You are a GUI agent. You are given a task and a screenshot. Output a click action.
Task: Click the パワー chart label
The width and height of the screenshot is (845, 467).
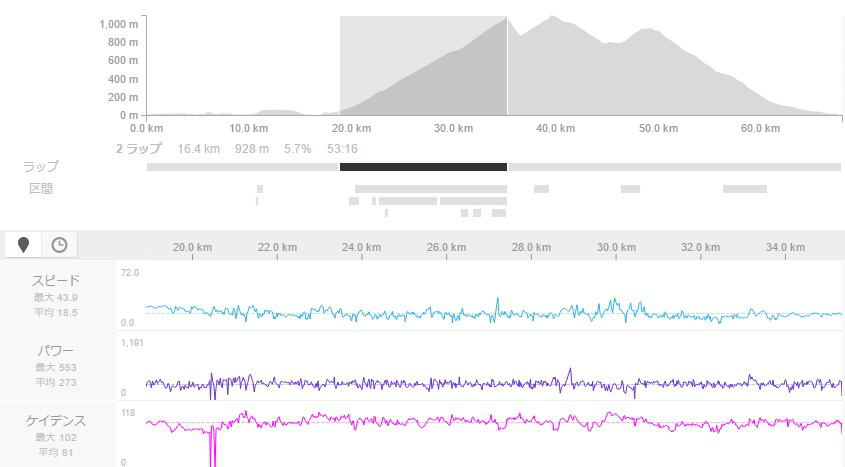click(x=56, y=351)
